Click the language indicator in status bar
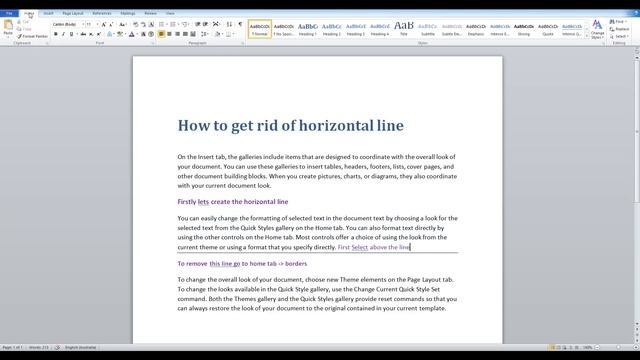 click(80, 347)
